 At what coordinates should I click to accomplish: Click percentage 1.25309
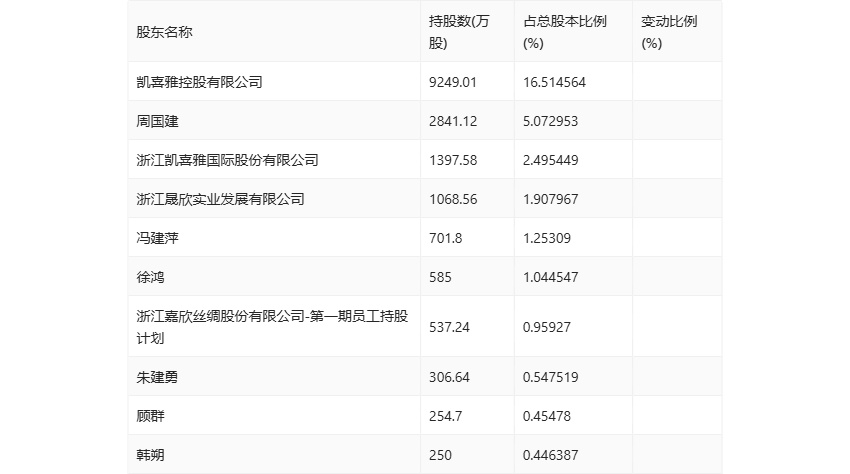(x=546, y=238)
